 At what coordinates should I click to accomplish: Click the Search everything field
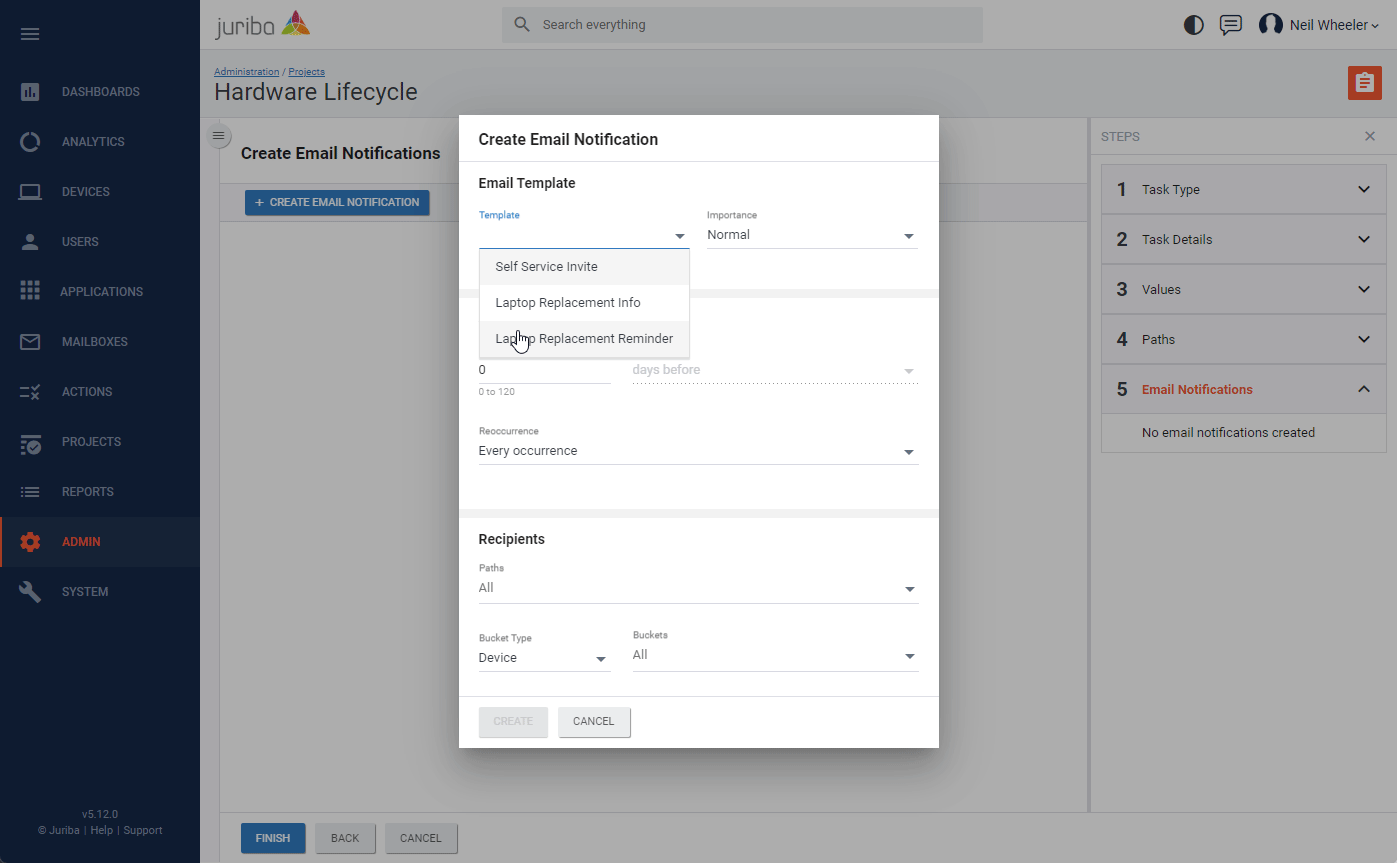click(x=742, y=25)
